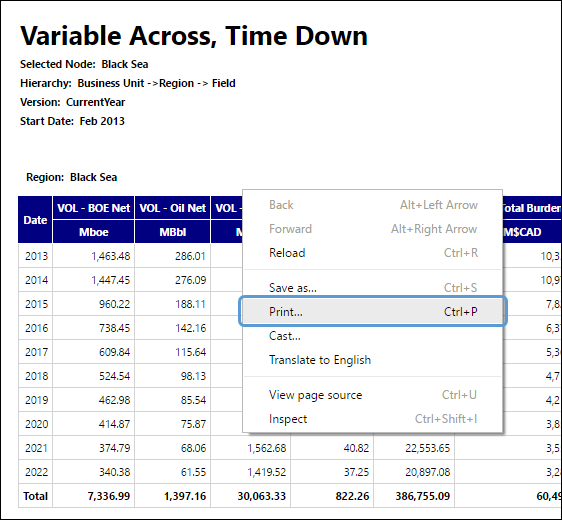Click the Total row label

click(35, 496)
